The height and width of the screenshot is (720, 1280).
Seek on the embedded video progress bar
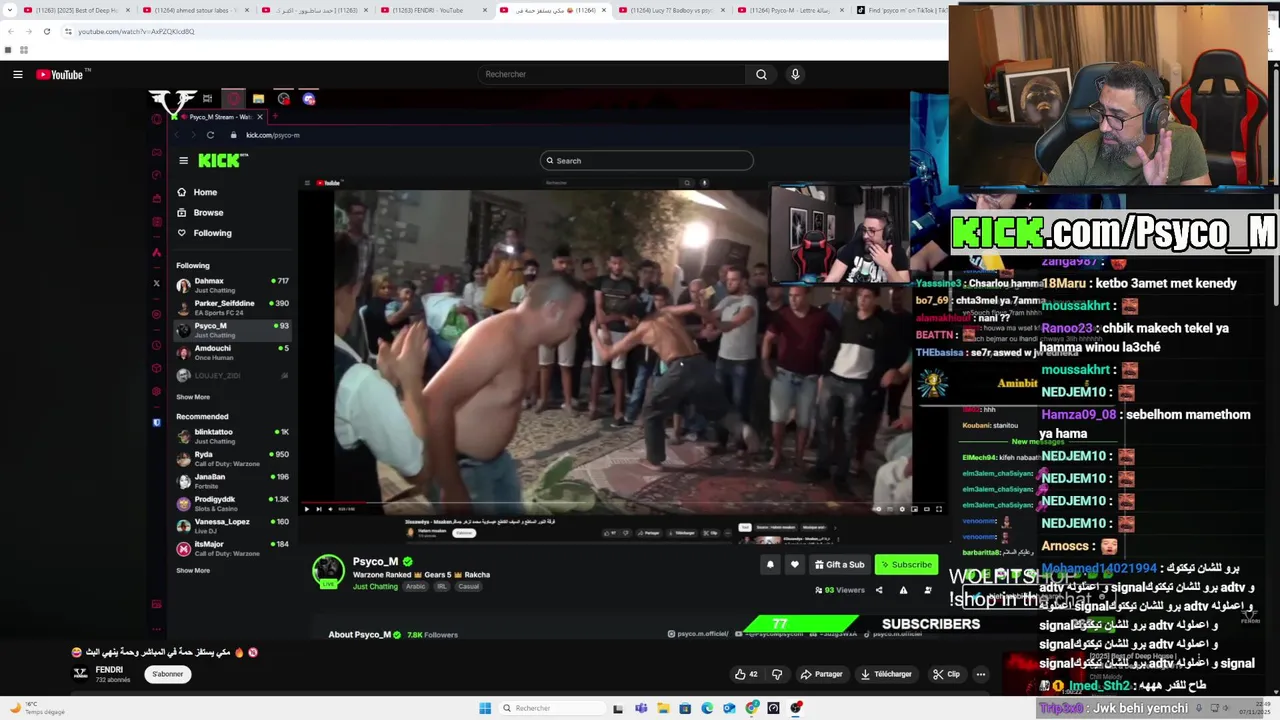point(623,502)
